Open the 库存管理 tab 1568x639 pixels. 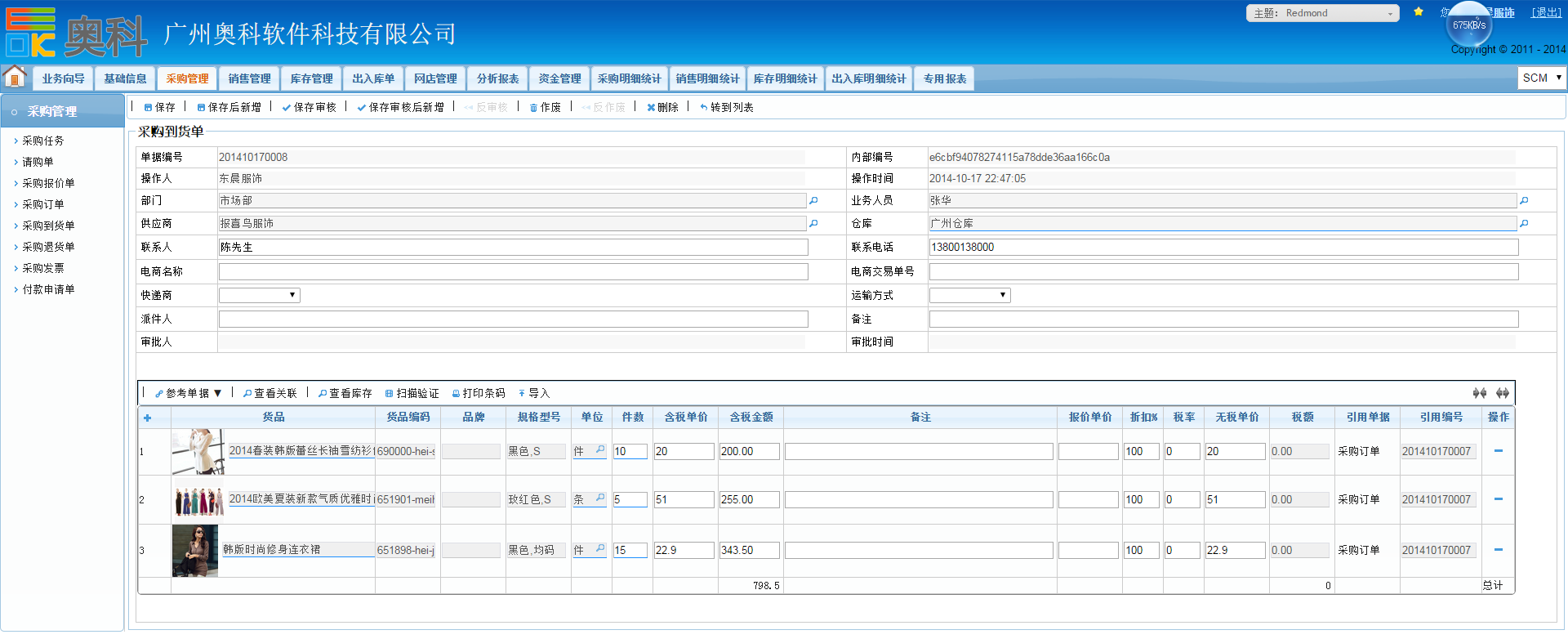(x=311, y=78)
